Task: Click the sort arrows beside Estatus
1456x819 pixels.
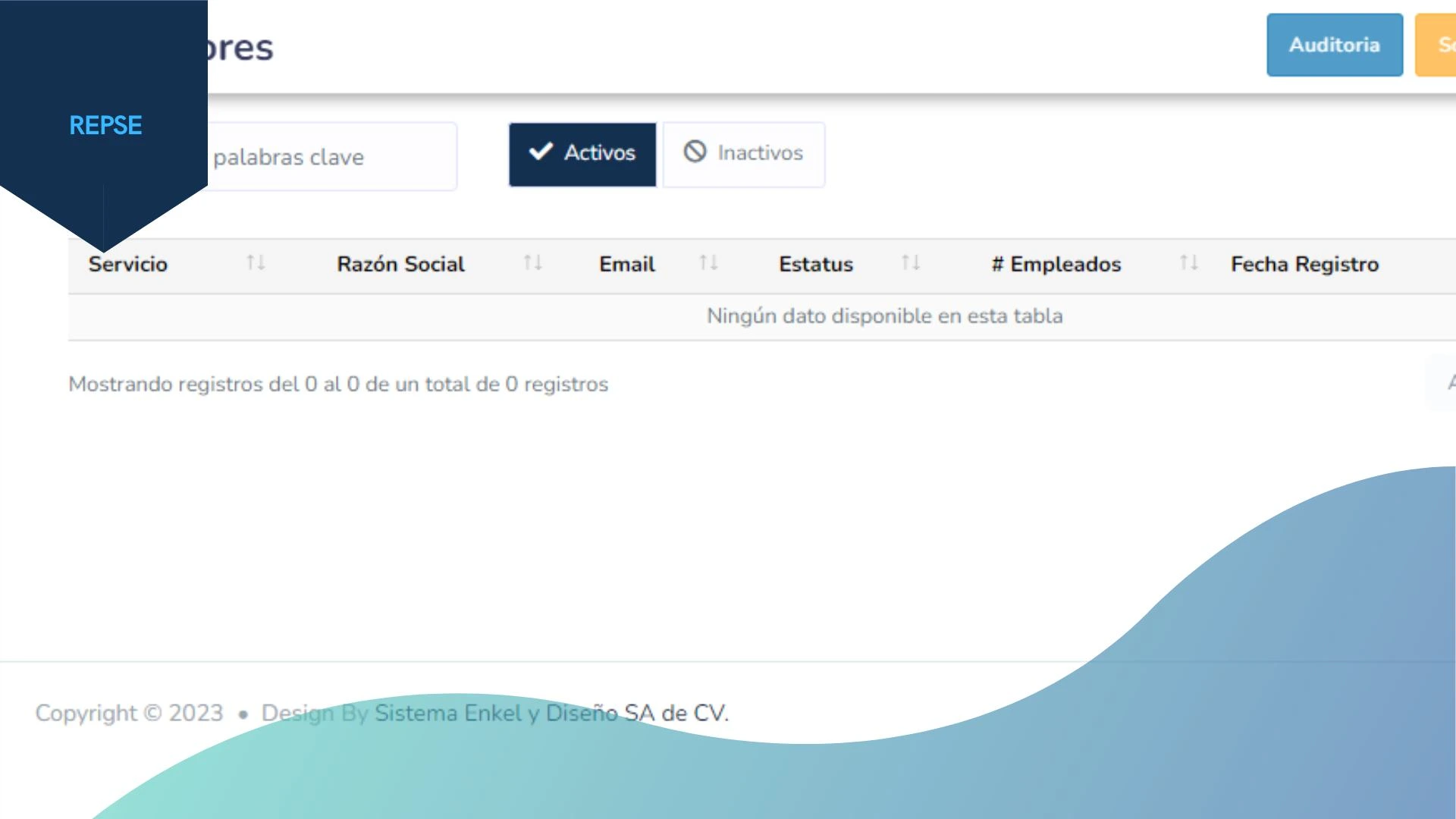Action: (x=911, y=263)
